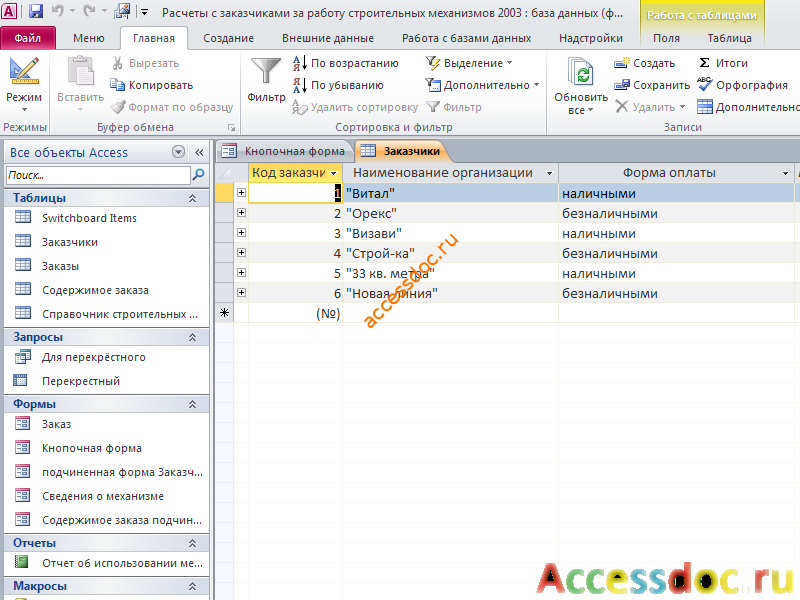800x600 pixels.
Task: Click Сохранить record button
Action: click(x=652, y=85)
